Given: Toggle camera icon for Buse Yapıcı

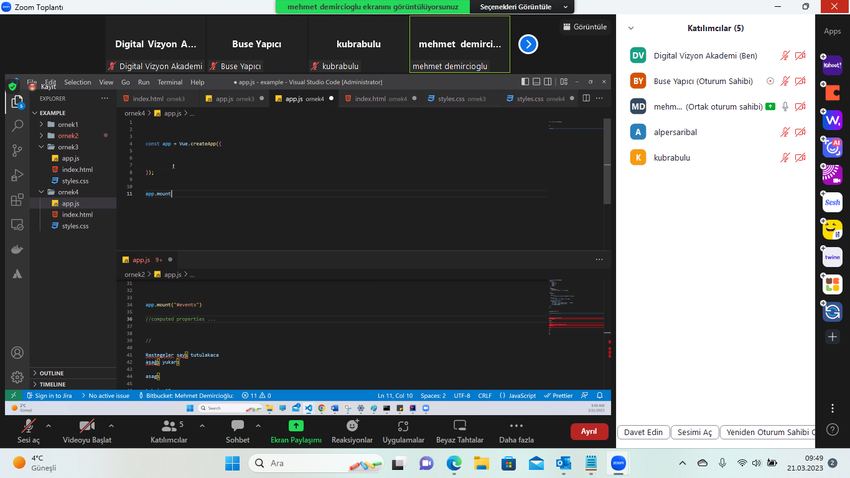Looking at the screenshot, I should point(800,81).
